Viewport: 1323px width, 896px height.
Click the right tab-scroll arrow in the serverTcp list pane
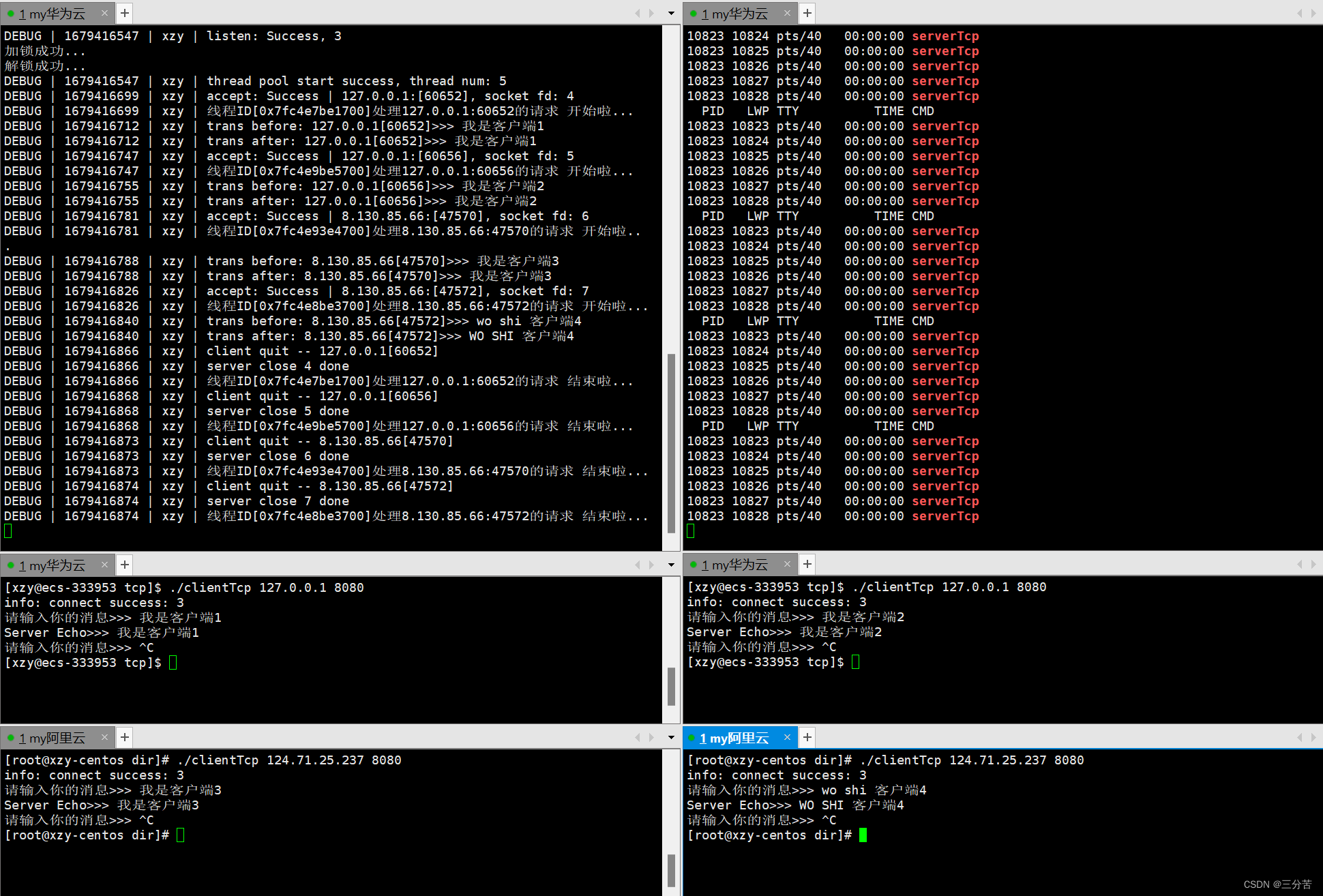pyautogui.click(x=1313, y=13)
